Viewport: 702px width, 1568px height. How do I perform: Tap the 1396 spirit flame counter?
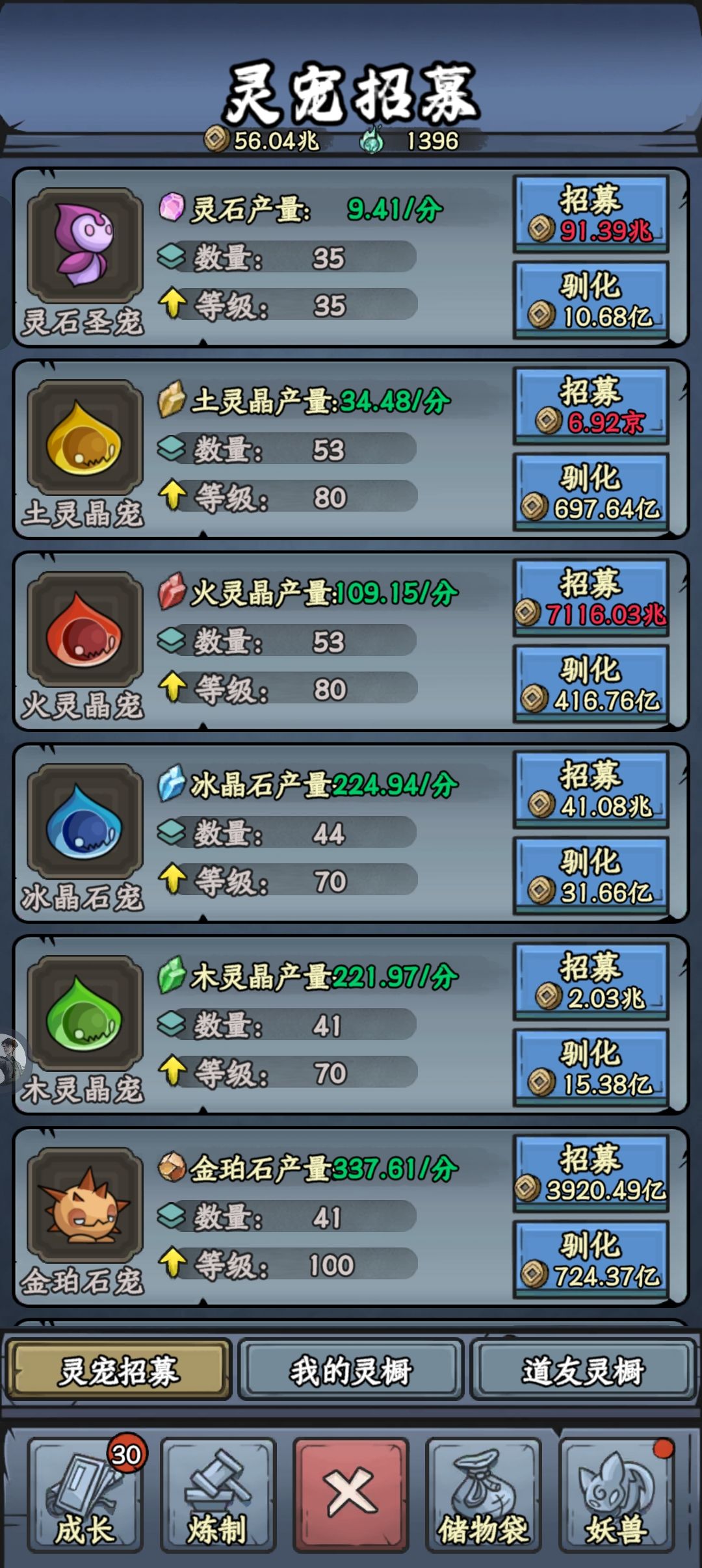coord(411,140)
